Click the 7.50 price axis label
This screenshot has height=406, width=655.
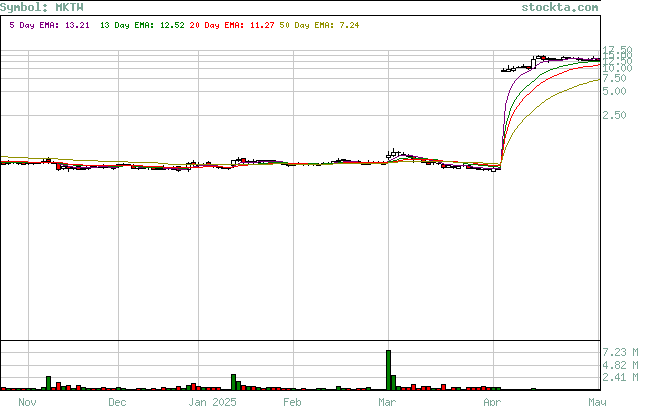(x=614, y=78)
